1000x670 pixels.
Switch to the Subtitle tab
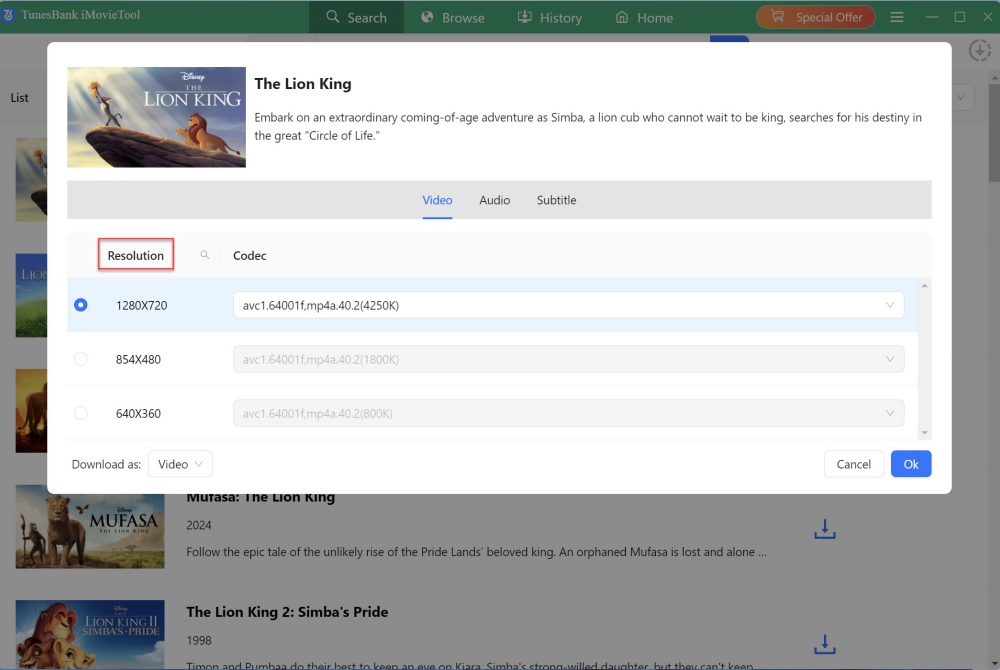tap(556, 200)
